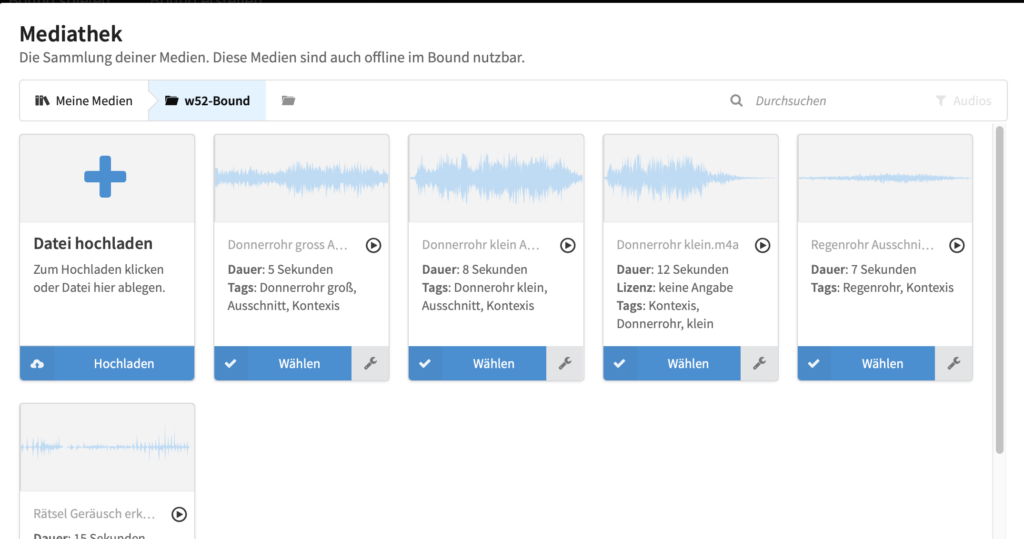Click the big plus upload icon

point(105,177)
